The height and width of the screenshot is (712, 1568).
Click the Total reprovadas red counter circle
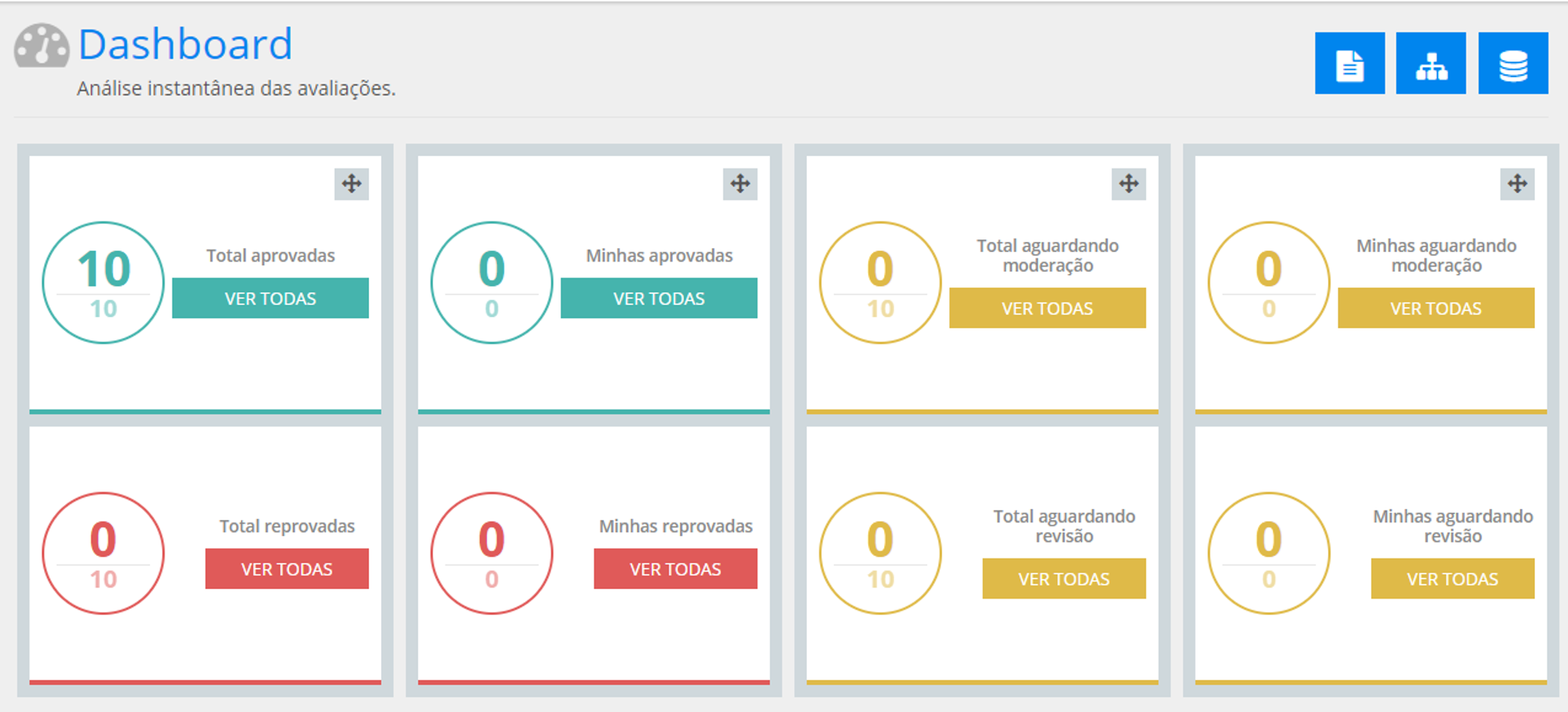click(103, 554)
